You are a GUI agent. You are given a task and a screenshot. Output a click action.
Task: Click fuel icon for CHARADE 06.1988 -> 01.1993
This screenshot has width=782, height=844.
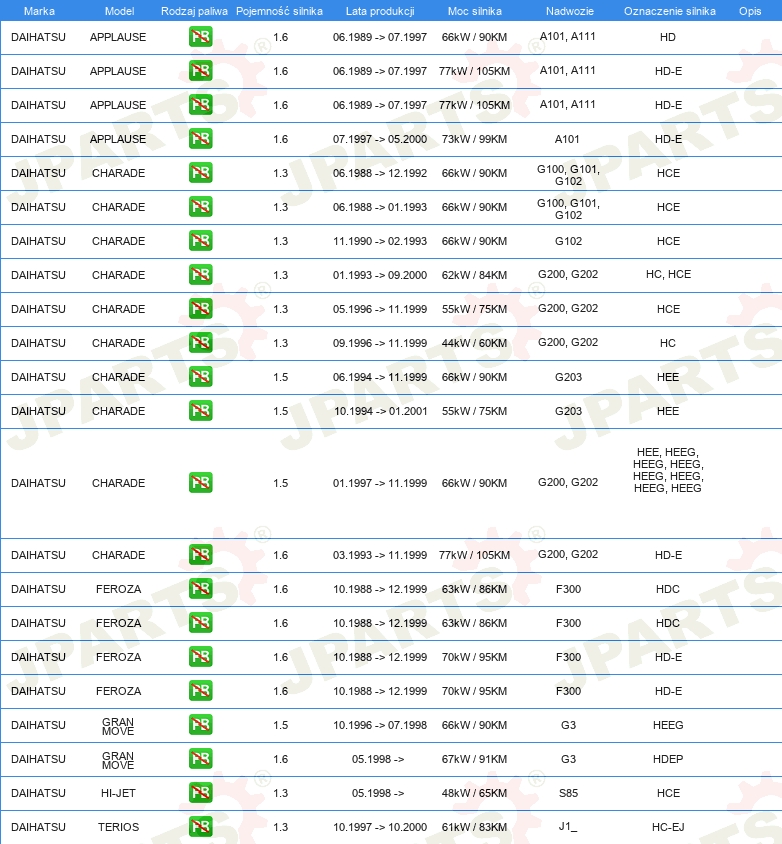pyautogui.click(x=201, y=207)
